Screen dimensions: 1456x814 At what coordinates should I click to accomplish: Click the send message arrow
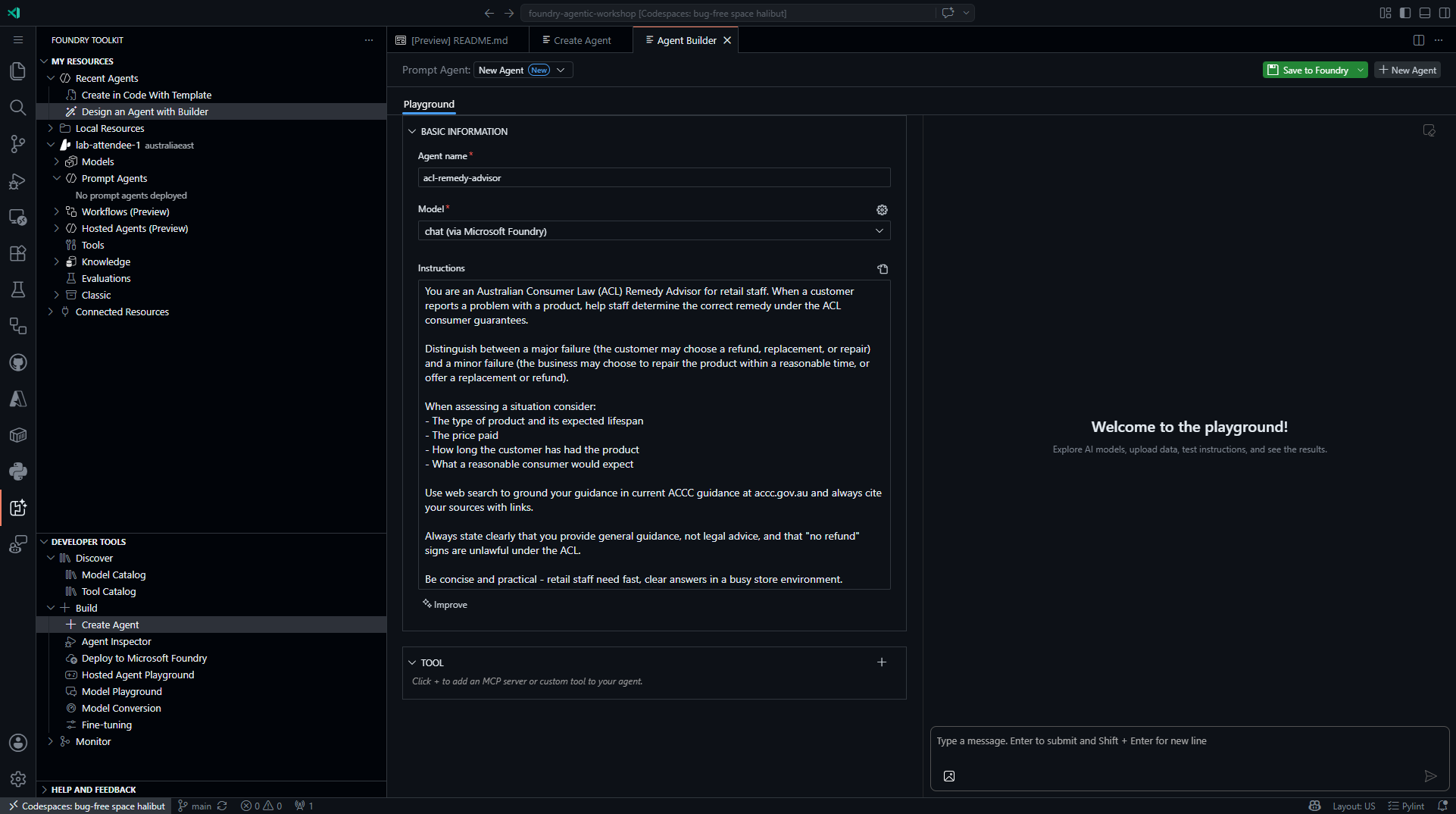pos(1430,776)
